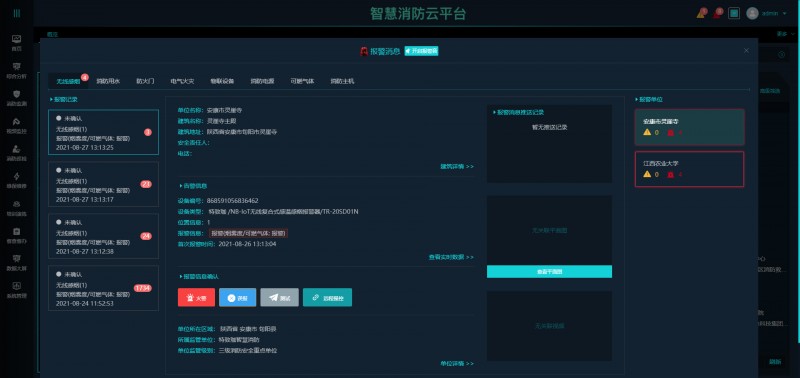Select the 江西农业大学 alarm unit card
This screenshot has height=378, width=800.
[x=689, y=169]
